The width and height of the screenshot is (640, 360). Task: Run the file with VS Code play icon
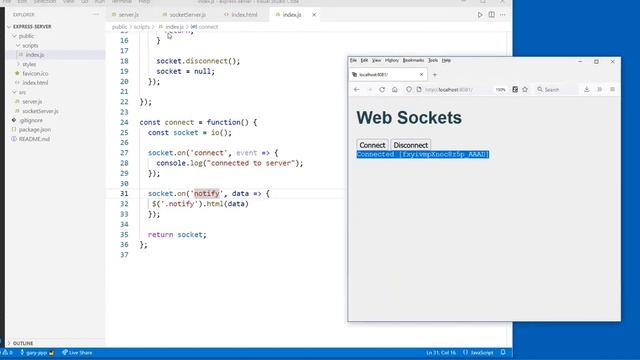pos(480,15)
